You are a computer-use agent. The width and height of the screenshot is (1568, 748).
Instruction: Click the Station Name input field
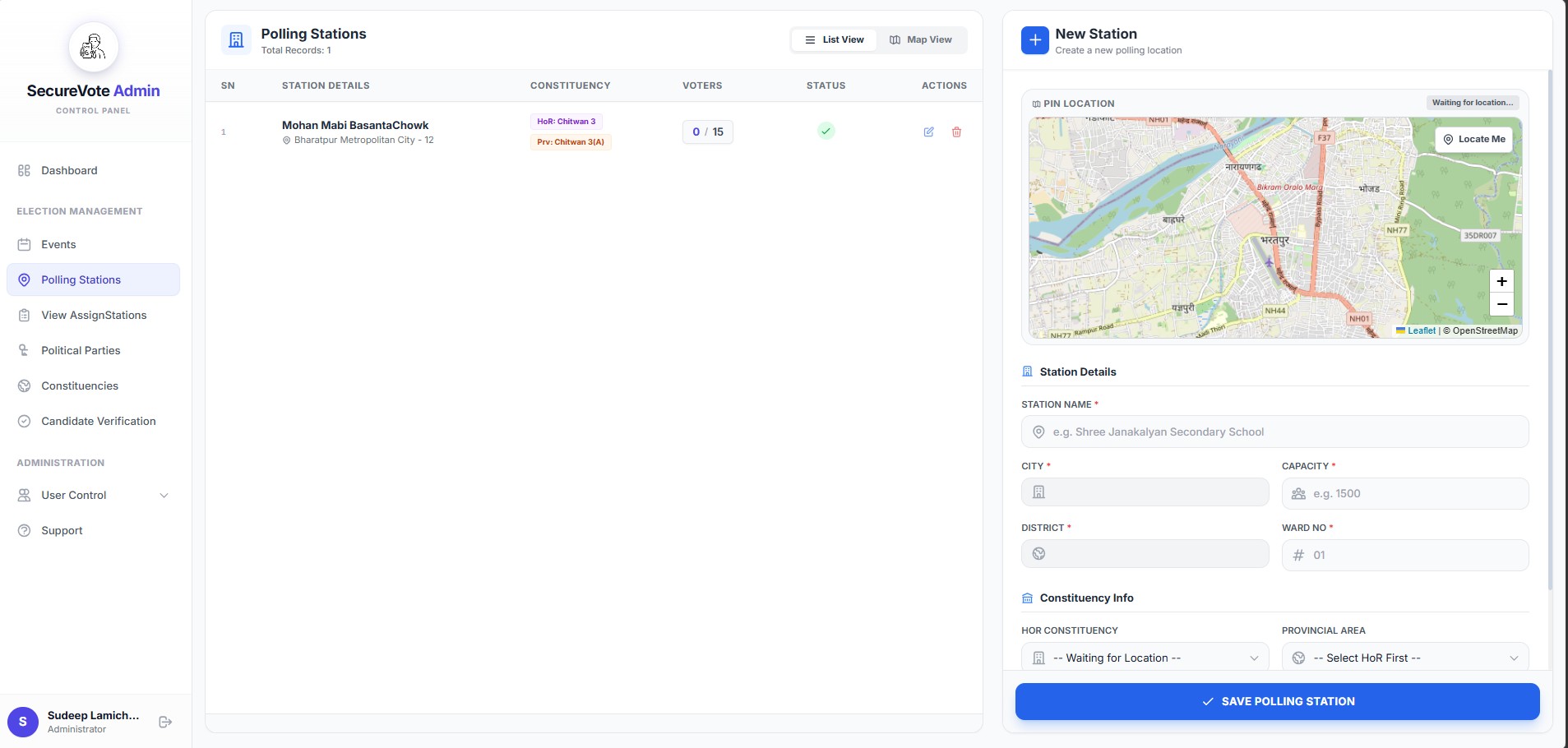[1274, 432]
